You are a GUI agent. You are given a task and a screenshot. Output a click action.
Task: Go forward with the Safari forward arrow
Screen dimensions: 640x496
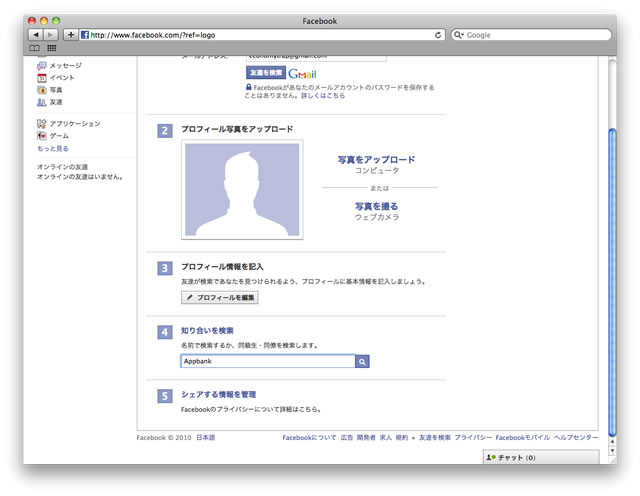[x=51, y=35]
